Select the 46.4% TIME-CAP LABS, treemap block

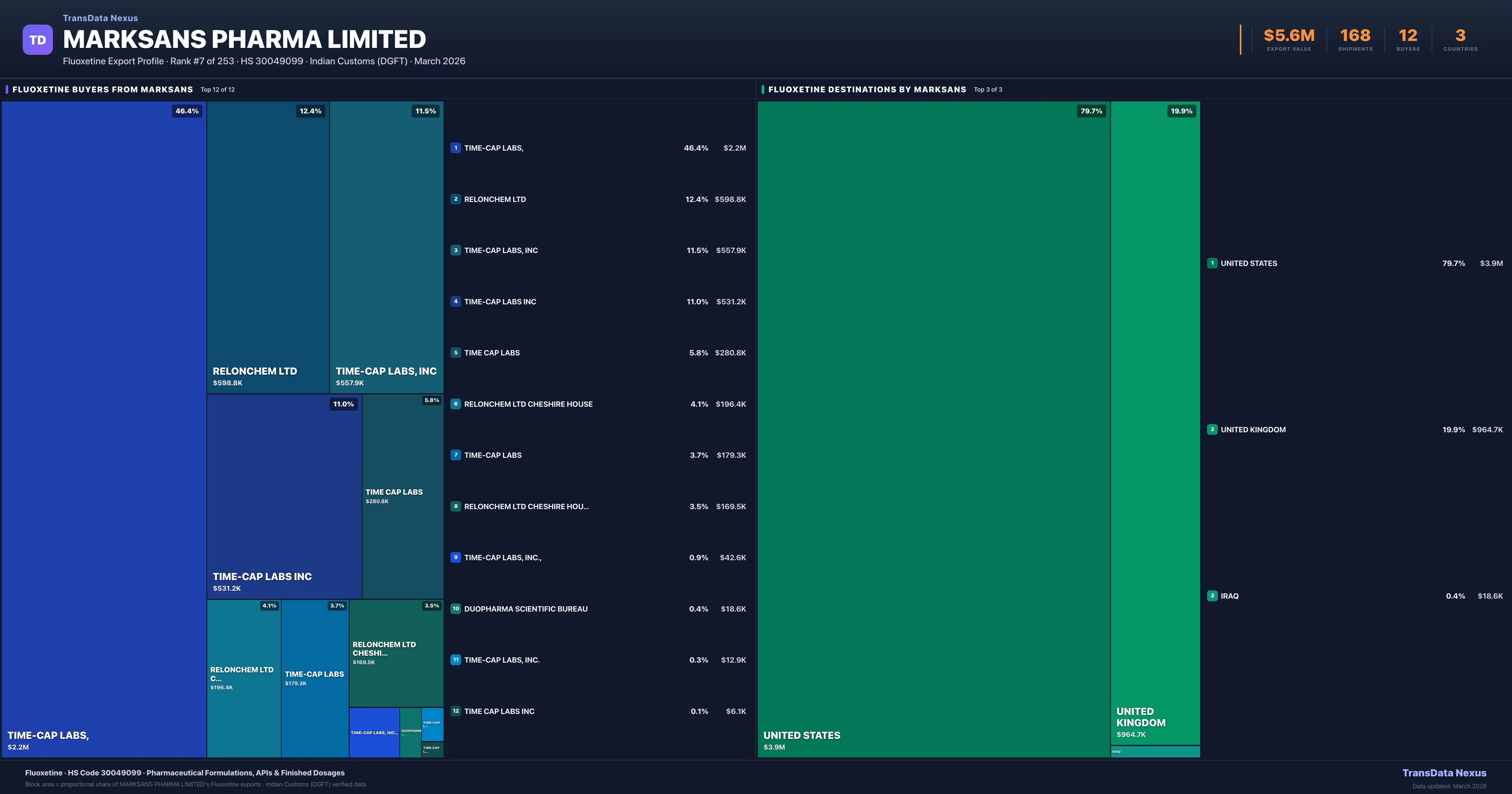click(x=104, y=429)
